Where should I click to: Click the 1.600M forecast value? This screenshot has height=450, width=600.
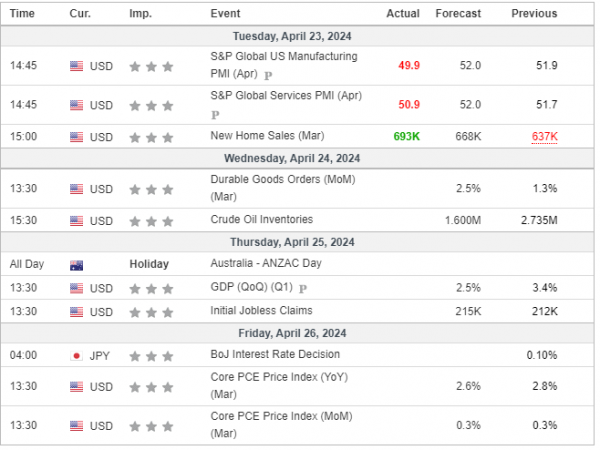click(x=463, y=220)
